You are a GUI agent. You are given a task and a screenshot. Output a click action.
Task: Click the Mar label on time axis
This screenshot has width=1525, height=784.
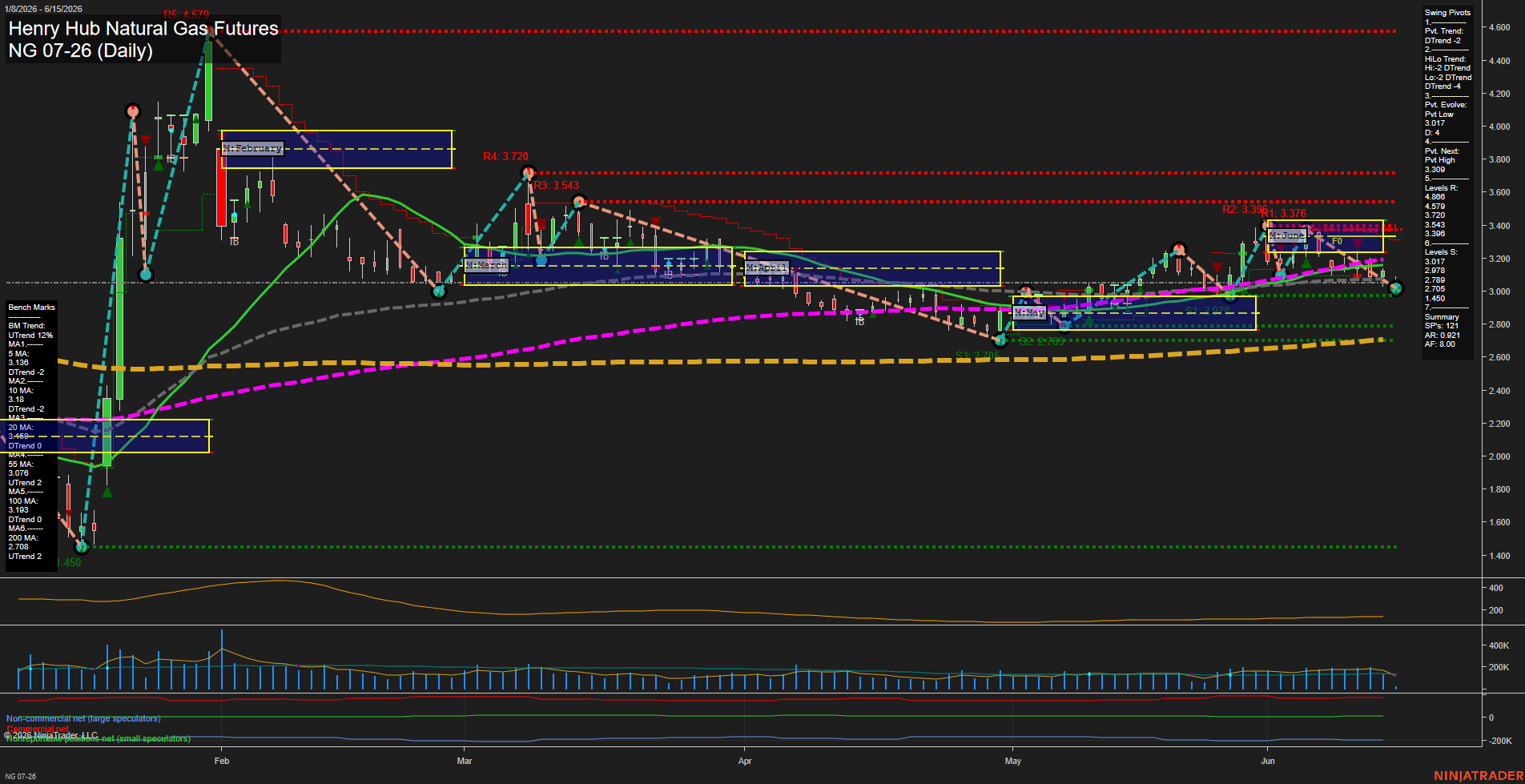[465, 761]
